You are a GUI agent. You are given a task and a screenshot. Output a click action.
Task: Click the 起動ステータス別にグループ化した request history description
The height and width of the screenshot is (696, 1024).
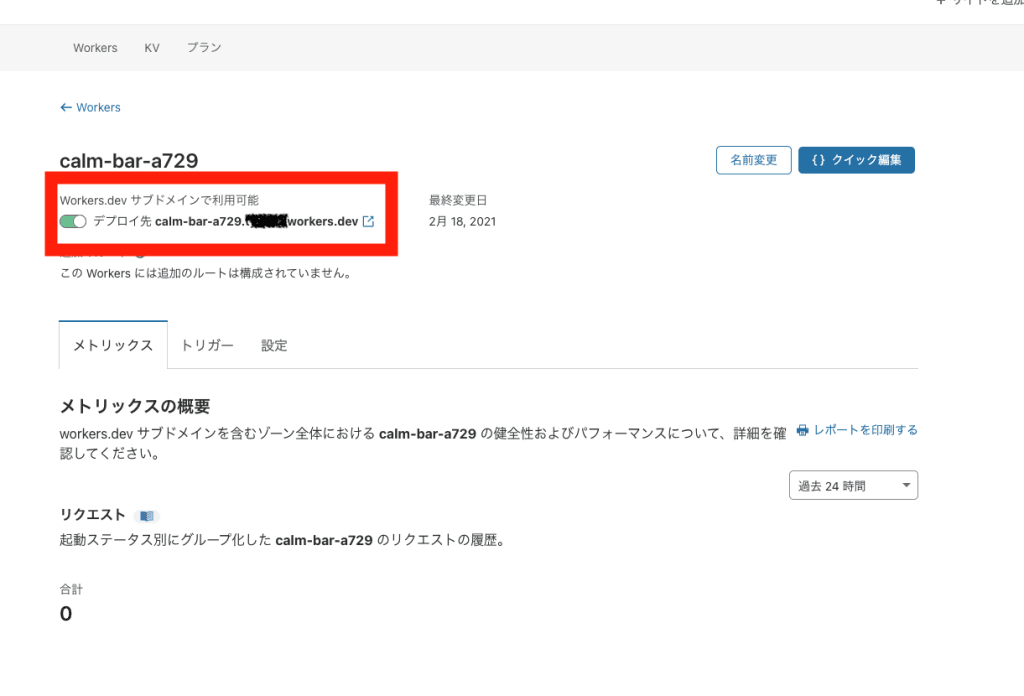tap(283, 540)
